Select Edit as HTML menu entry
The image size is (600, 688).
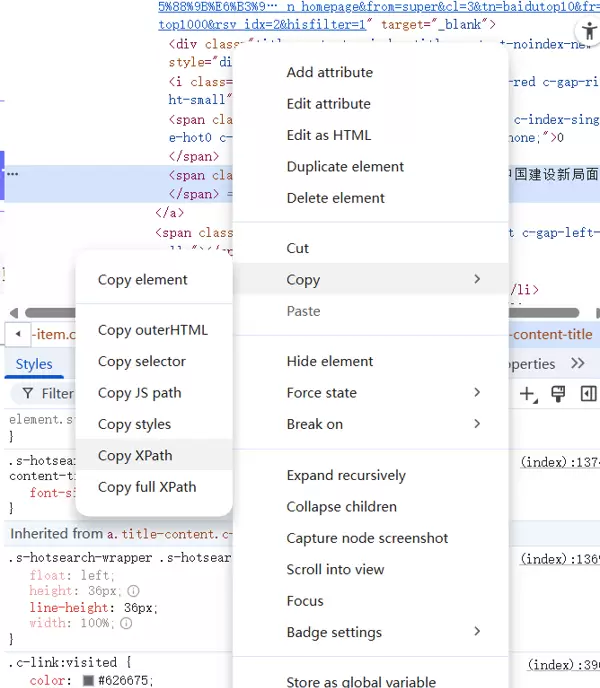tap(328, 135)
